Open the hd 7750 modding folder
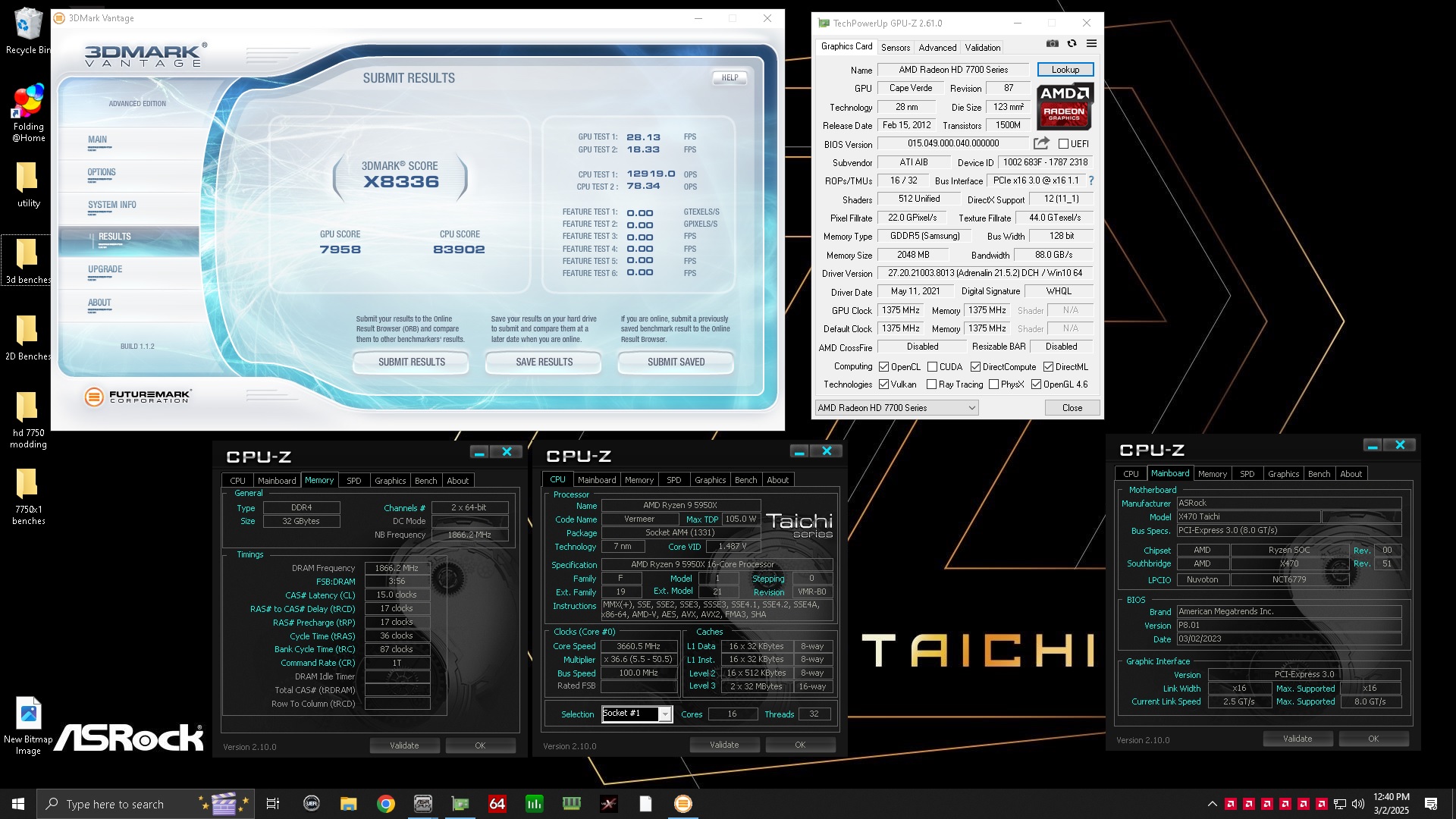This screenshot has width=1456, height=819. point(28,419)
